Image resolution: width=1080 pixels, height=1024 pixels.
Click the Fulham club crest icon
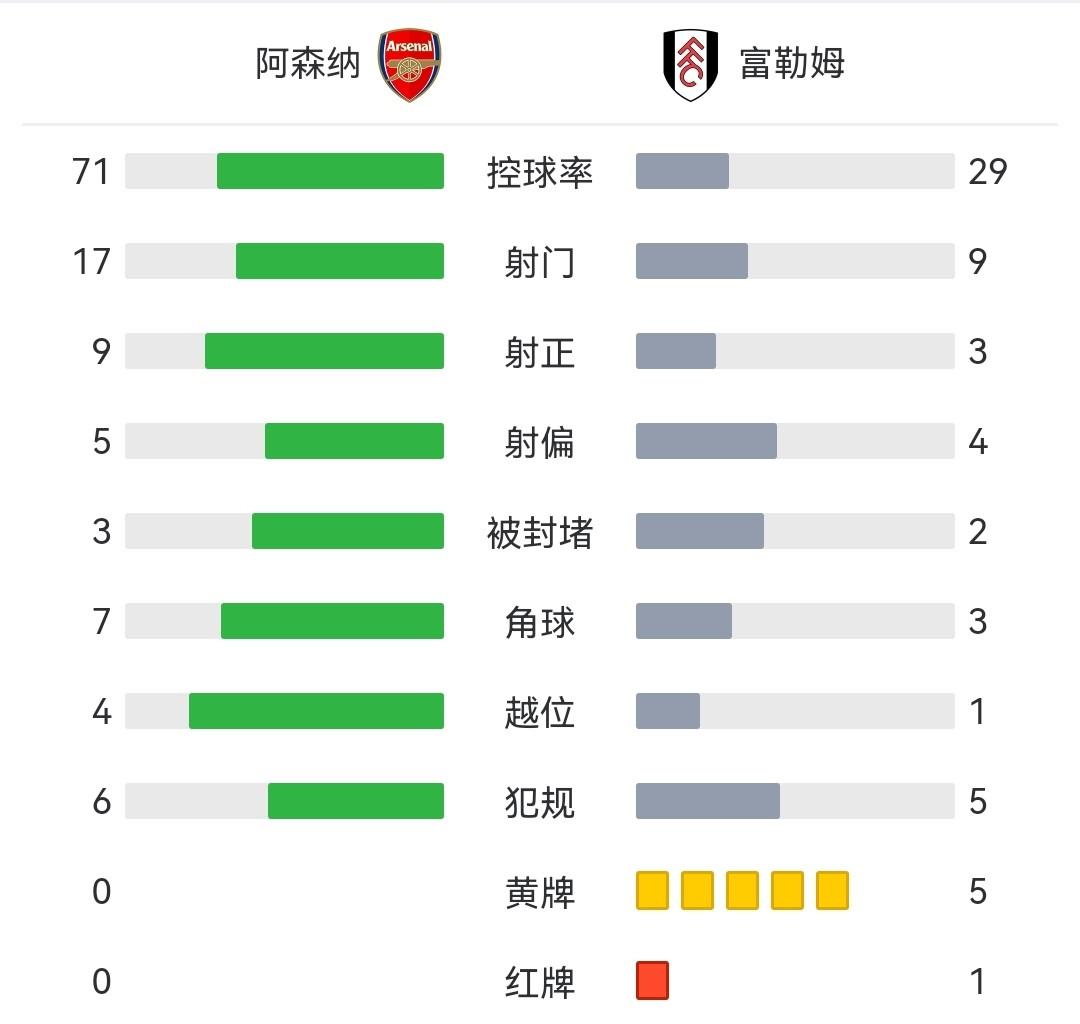(690, 65)
